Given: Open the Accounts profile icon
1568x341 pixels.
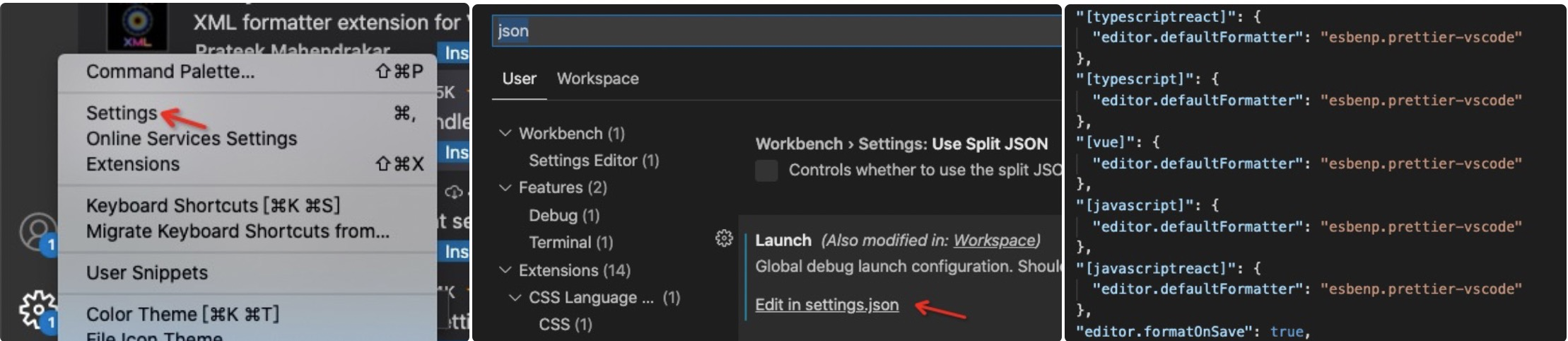Looking at the screenshot, I should click(37, 231).
